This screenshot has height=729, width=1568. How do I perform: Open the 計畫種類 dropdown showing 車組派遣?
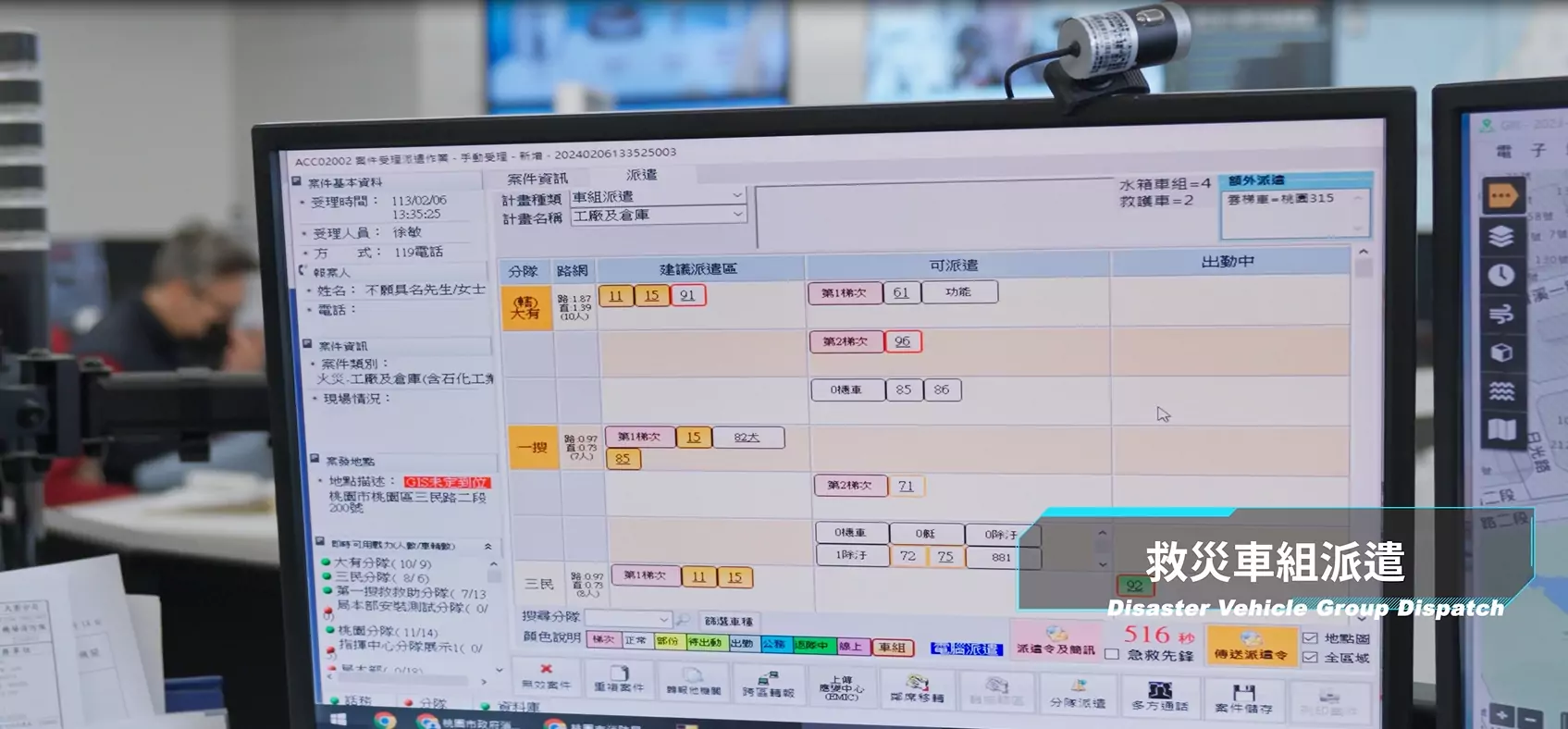click(x=658, y=196)
